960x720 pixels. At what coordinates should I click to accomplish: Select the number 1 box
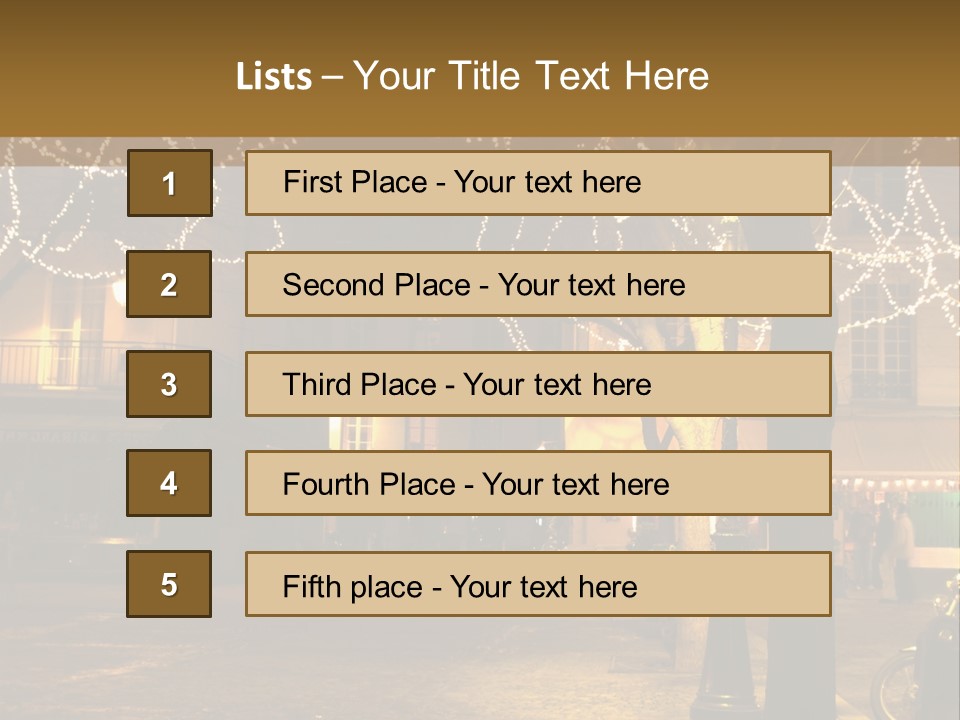pos(170,183)
